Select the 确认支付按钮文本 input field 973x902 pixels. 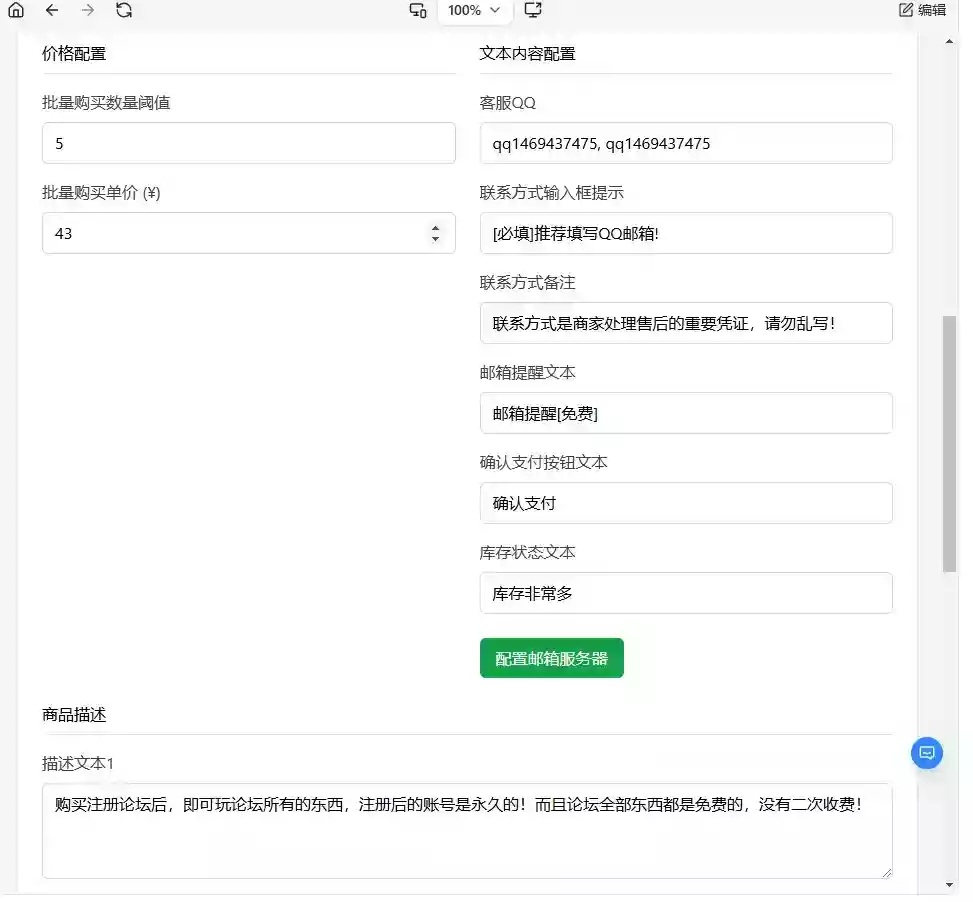point(685,503)
